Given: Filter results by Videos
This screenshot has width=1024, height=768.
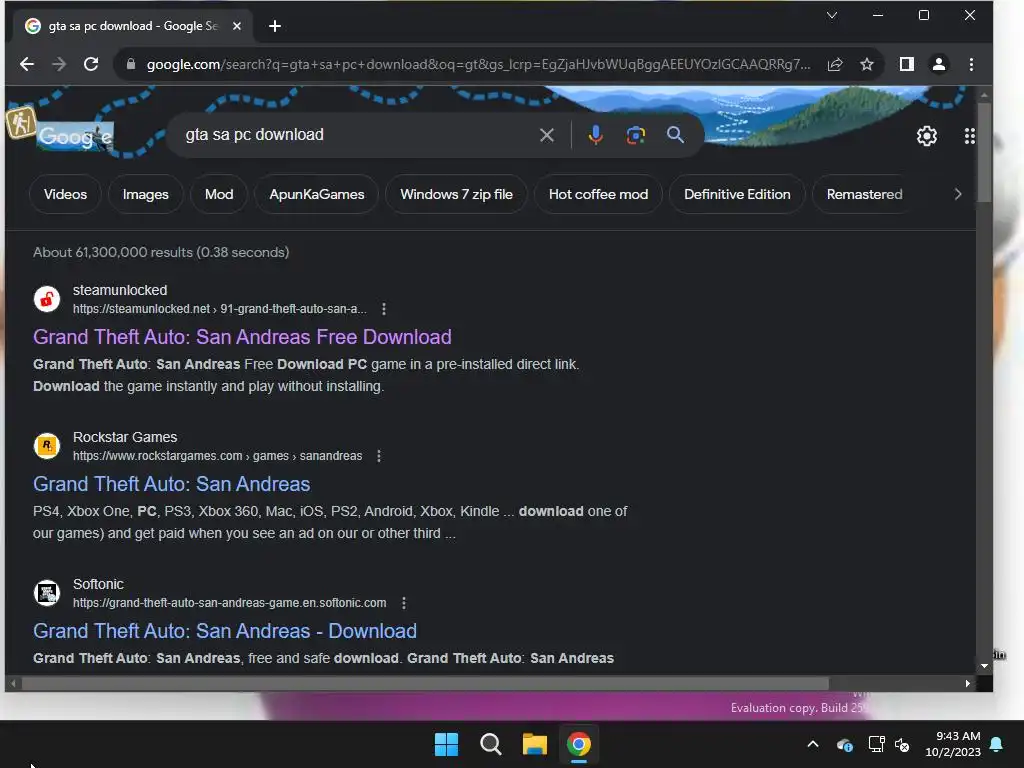Looking at the screenshot, I should pyautogui.click(x=65, y=195).
